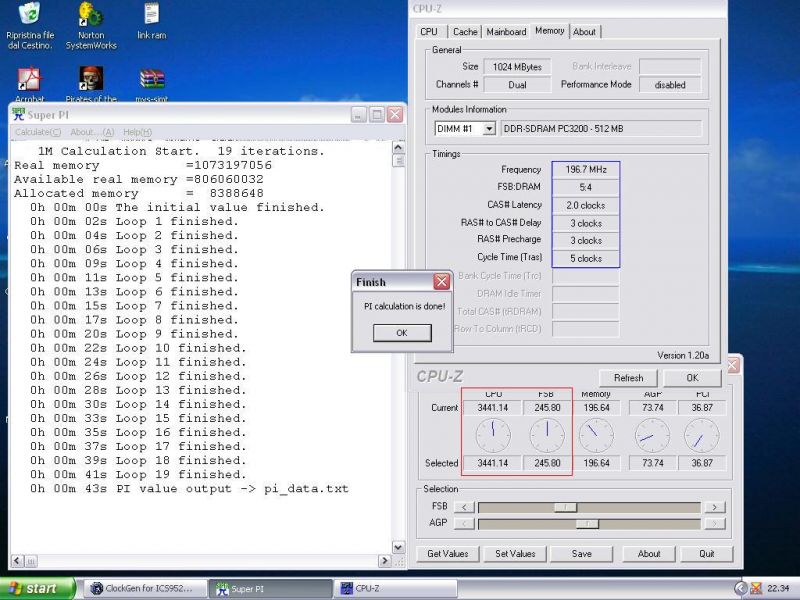800x600 pixels.
Task: Click Quit button in ClockGen
Action: point(707,554)
